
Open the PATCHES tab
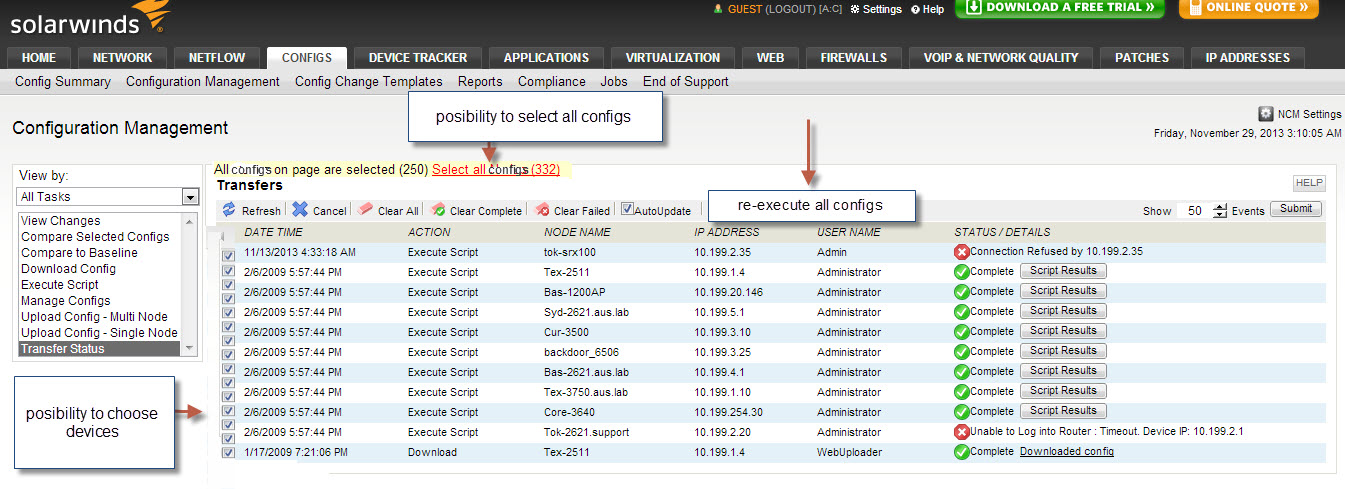[x=1142, y=58]
